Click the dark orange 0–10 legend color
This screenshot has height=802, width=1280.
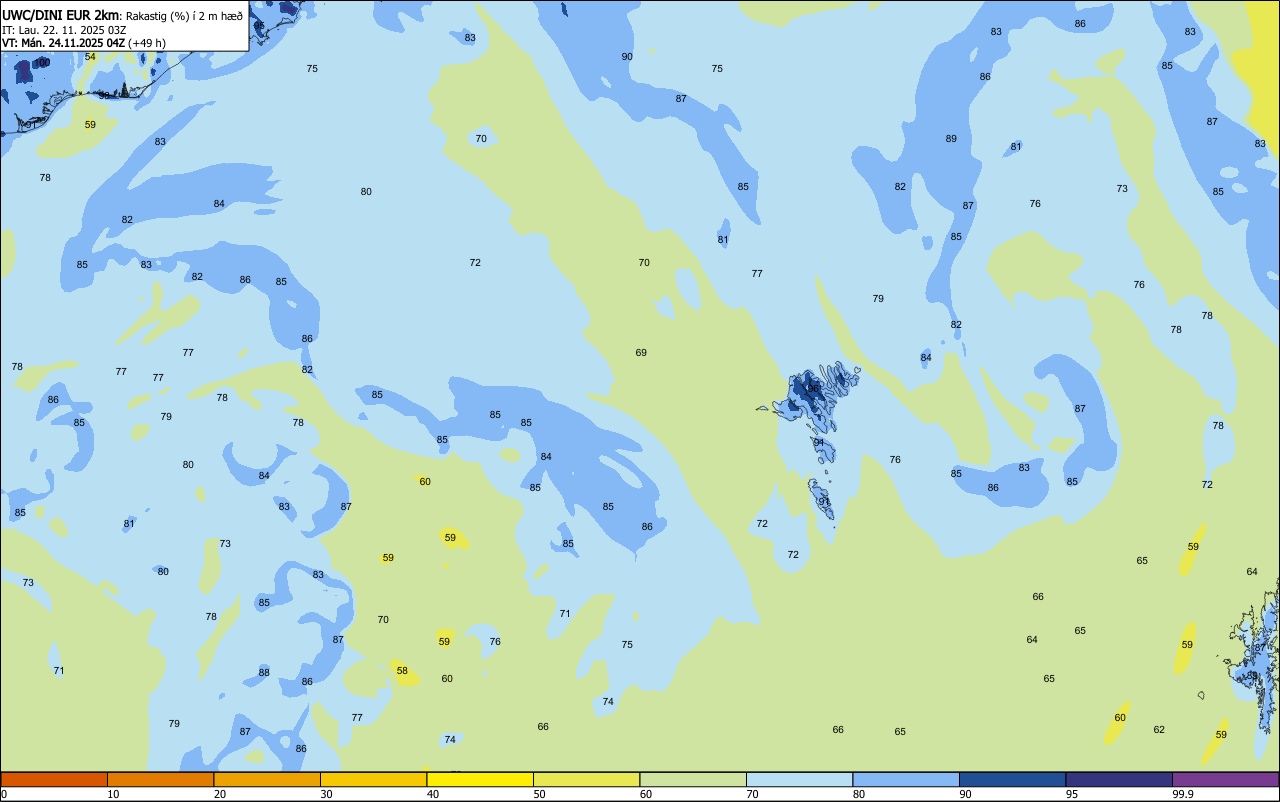pos(54,779)
